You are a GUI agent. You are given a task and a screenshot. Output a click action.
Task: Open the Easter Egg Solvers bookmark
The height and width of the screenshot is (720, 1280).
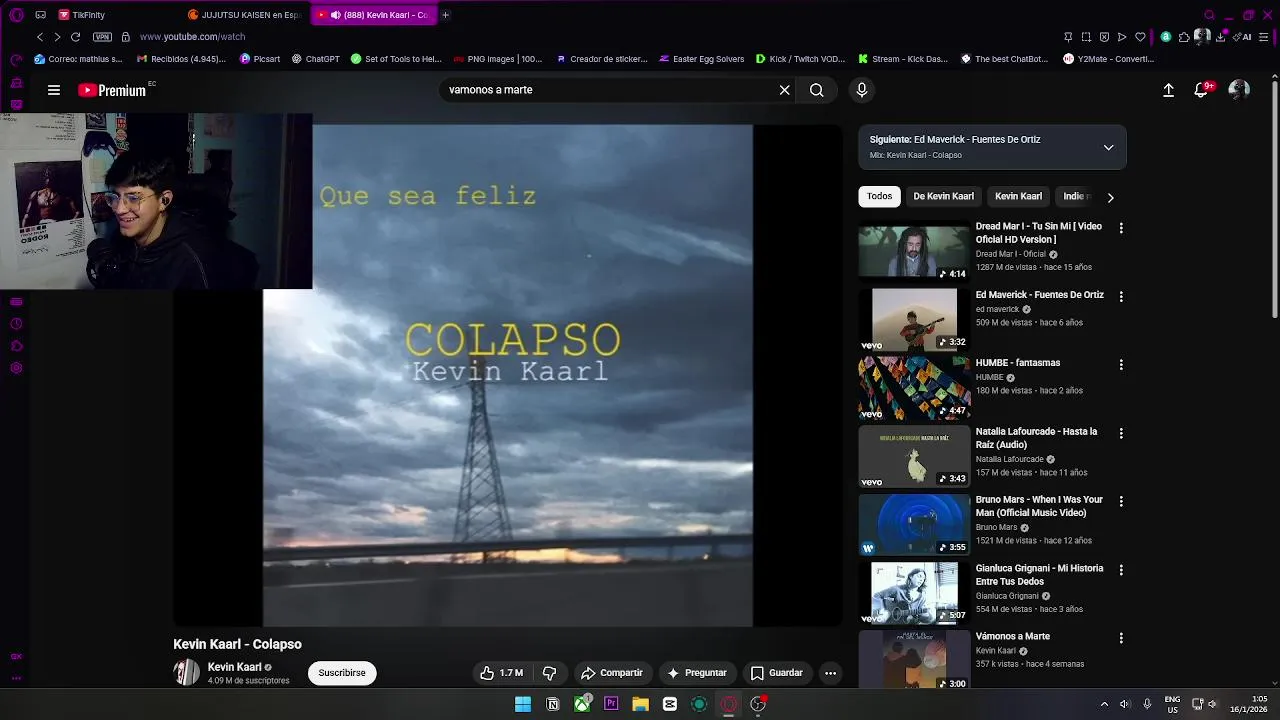[701, 59]
